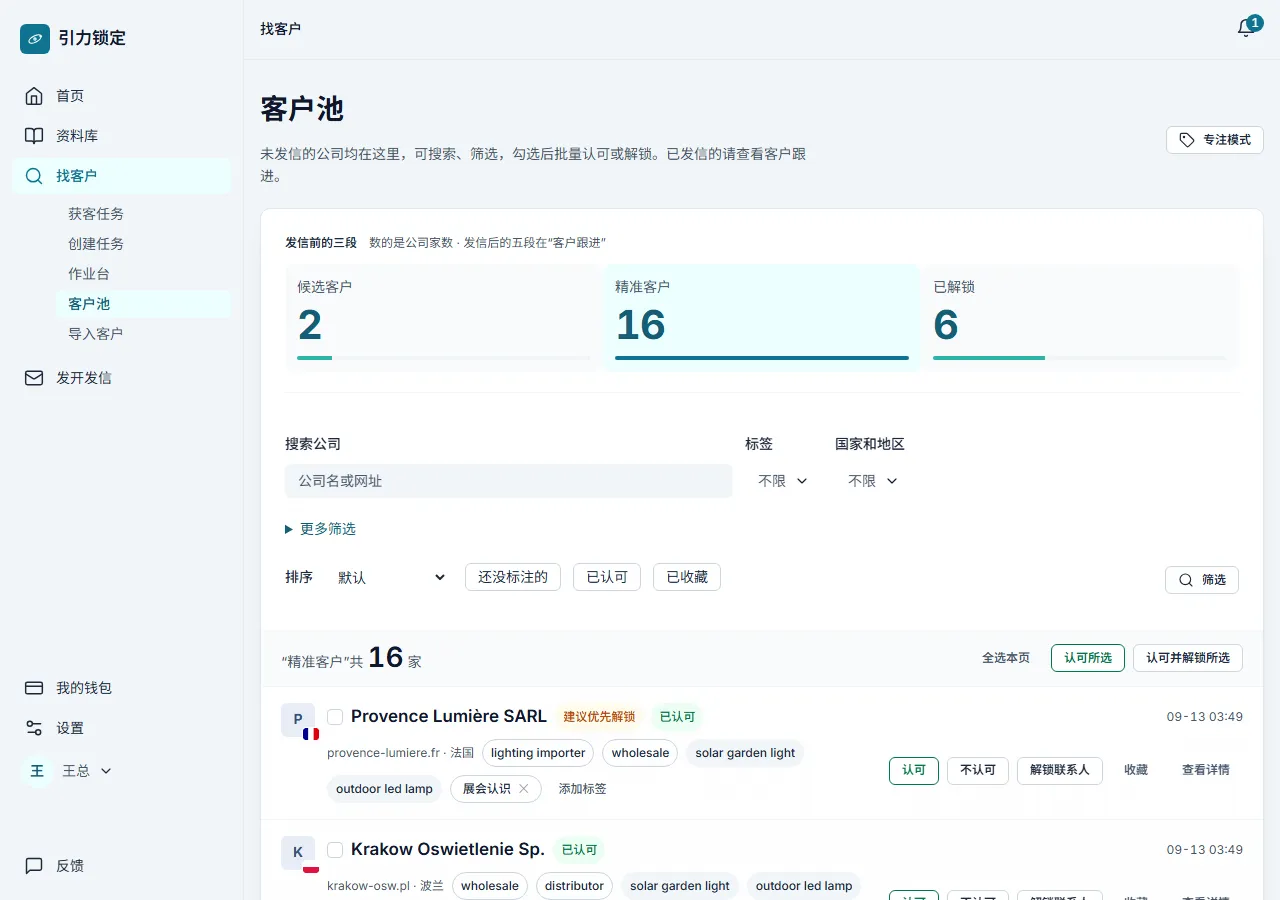Open the 国家和地区 dropdown
The image size is (1280, 900).
pos(872,481)
